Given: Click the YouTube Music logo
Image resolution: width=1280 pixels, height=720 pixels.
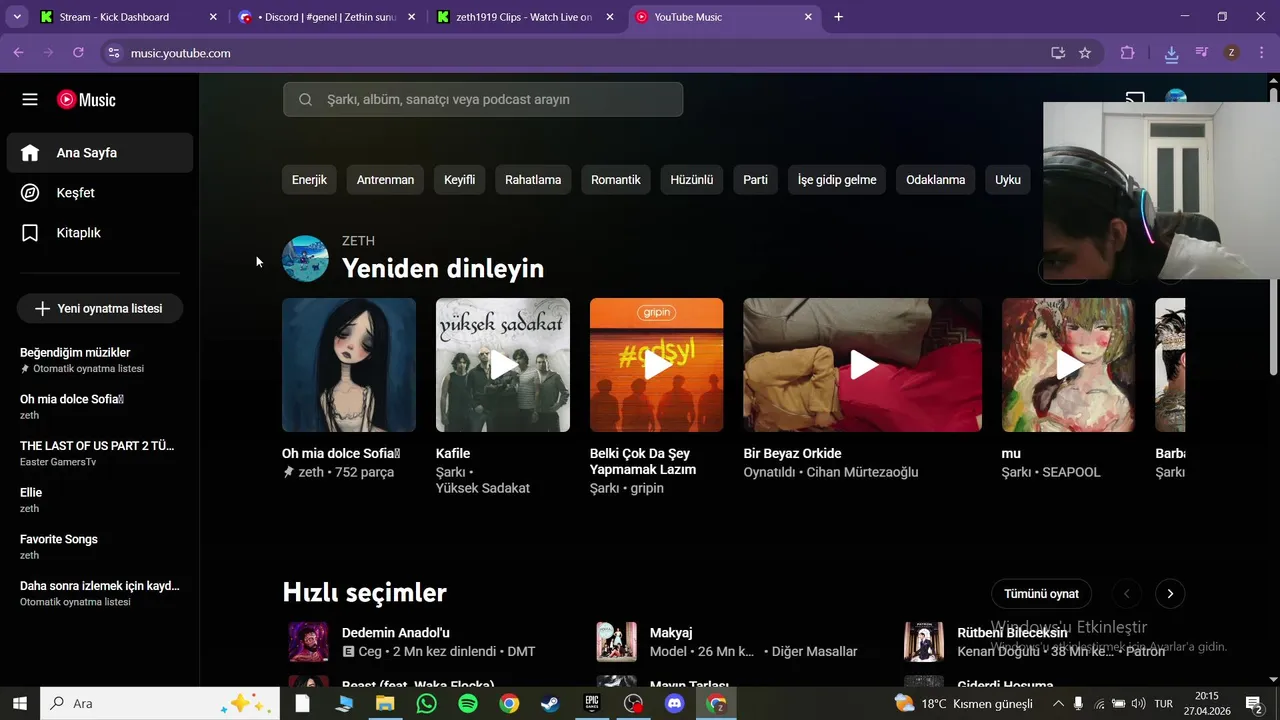Looking at the screenshot, I should [x=86, y=100].
